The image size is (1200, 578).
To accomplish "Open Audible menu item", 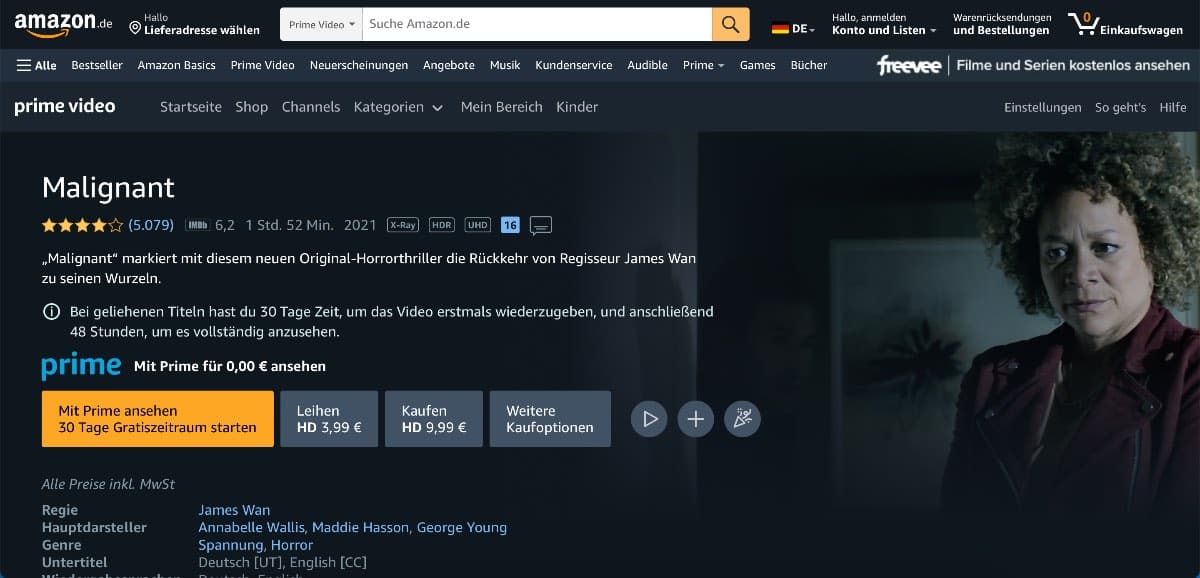I will tap(647, 65).
